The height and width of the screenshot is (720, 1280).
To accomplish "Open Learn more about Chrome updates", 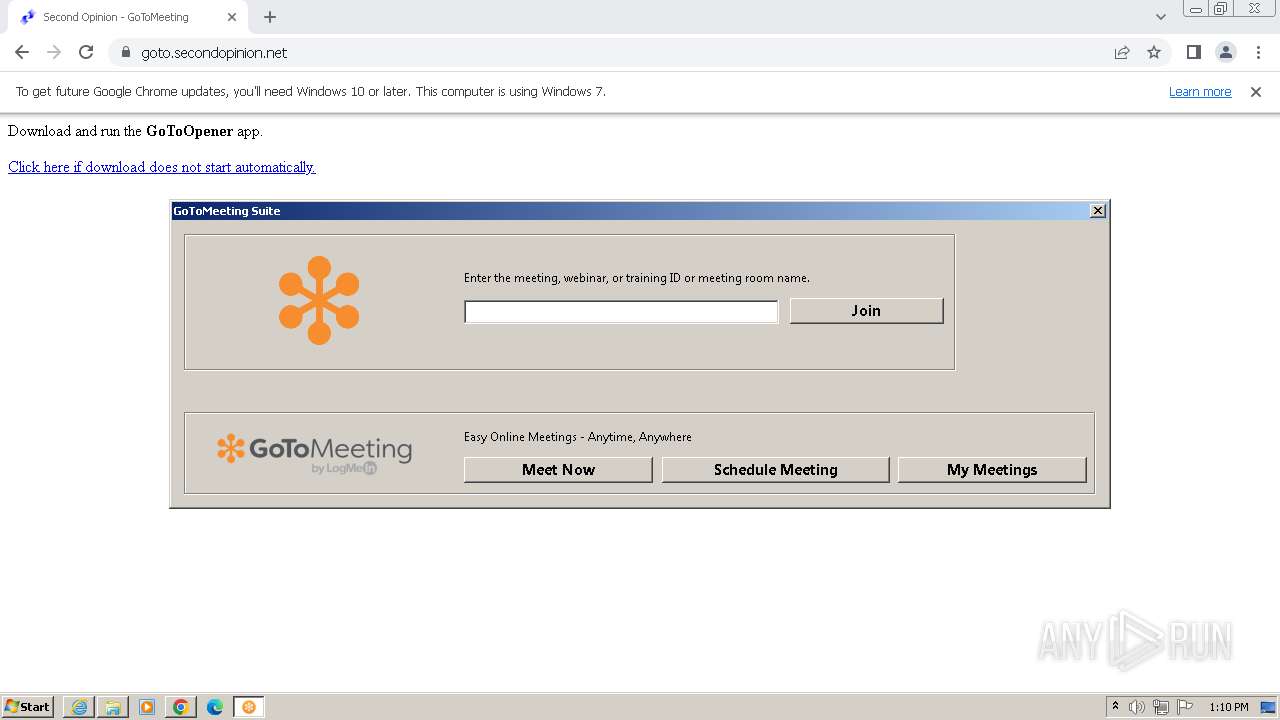I will pyautogui.click(x=1200, y=91).
